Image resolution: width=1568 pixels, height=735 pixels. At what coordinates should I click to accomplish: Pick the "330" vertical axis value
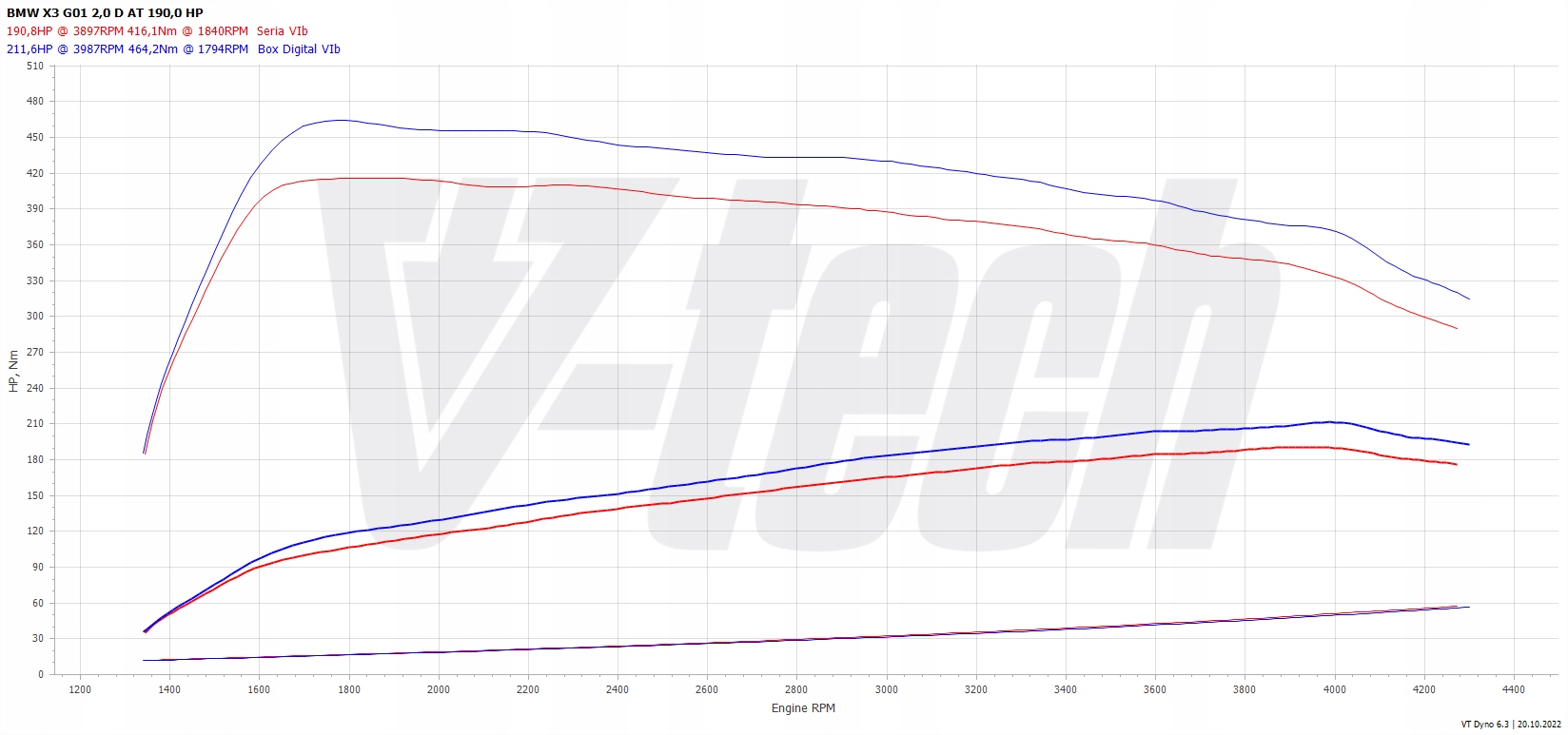coord(35,280)
